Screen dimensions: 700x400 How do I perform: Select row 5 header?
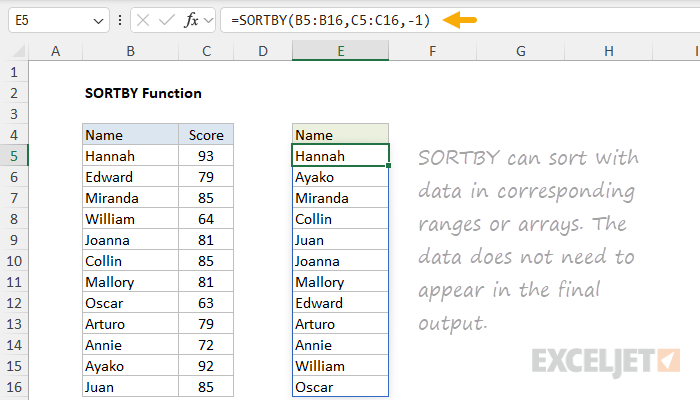(x=14, y=156)
